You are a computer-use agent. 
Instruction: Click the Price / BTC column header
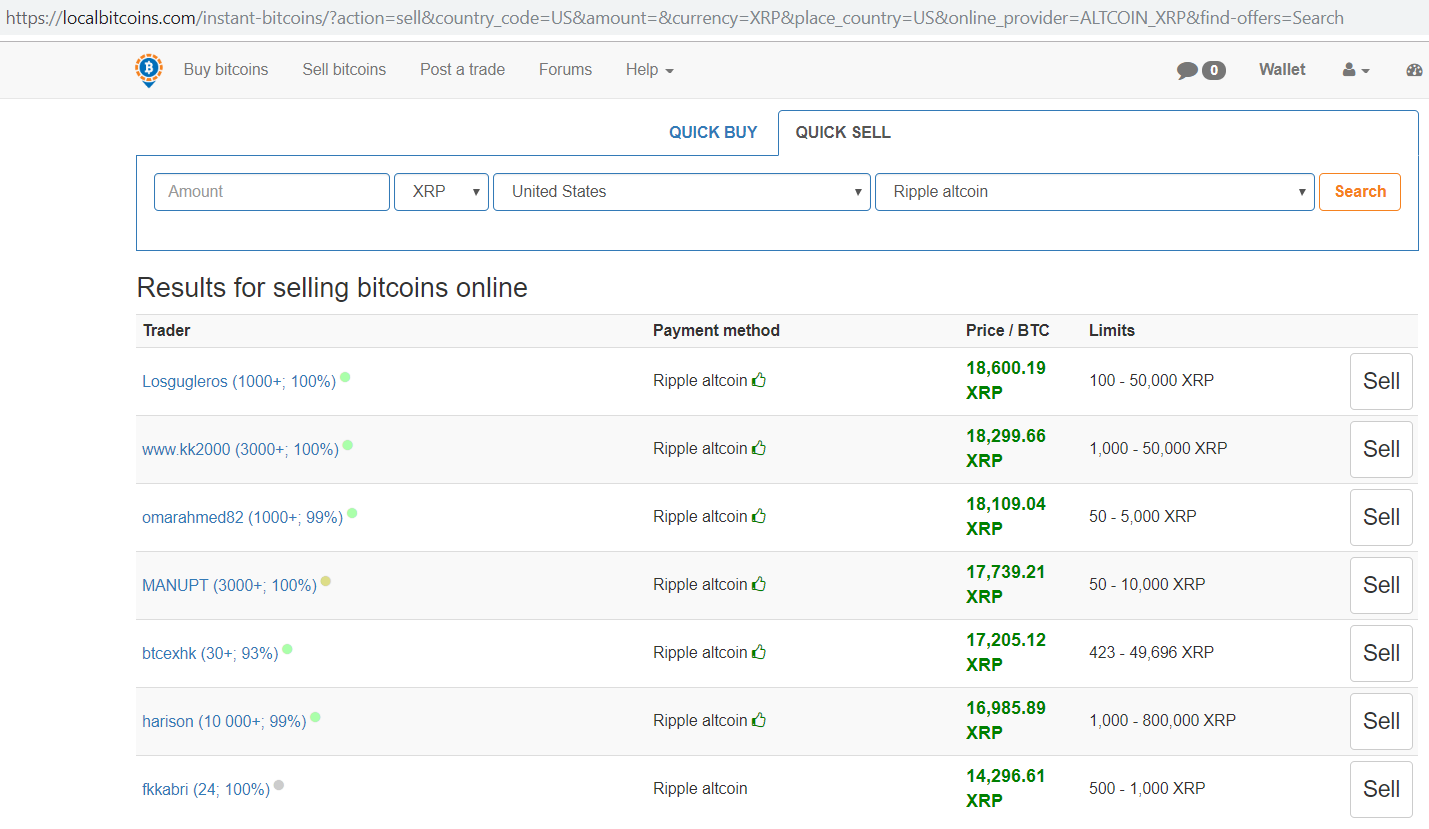pos(1008,330)
